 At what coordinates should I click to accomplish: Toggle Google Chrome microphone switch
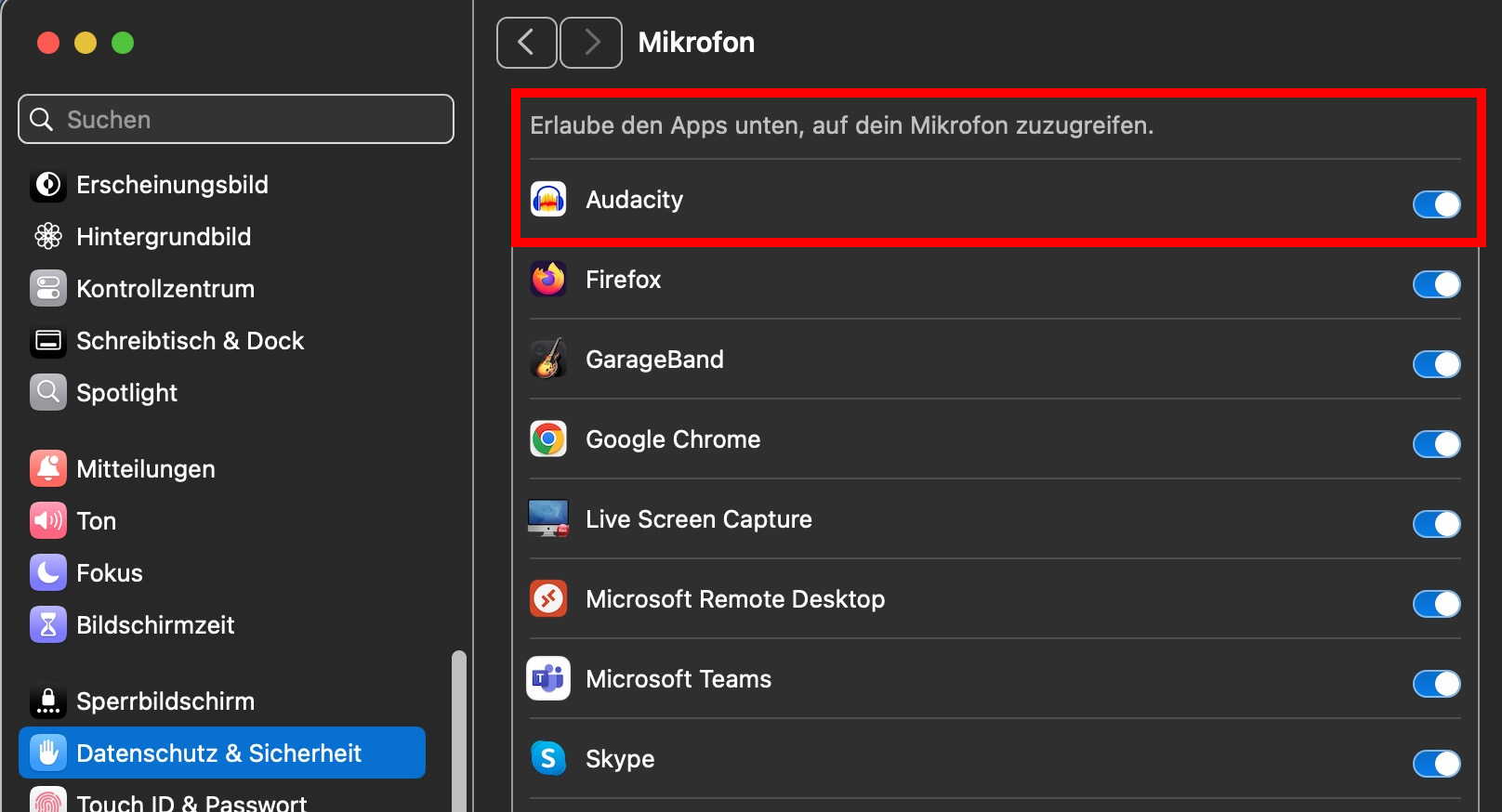[1436, 444]
